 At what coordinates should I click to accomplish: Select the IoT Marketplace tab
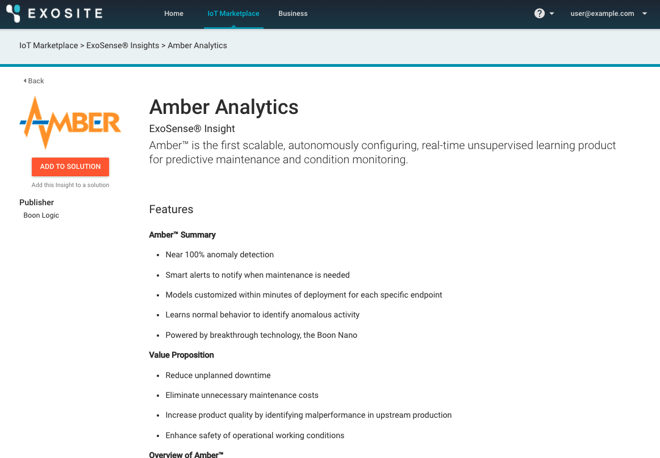pyautogui.click(x=233, y=13)
